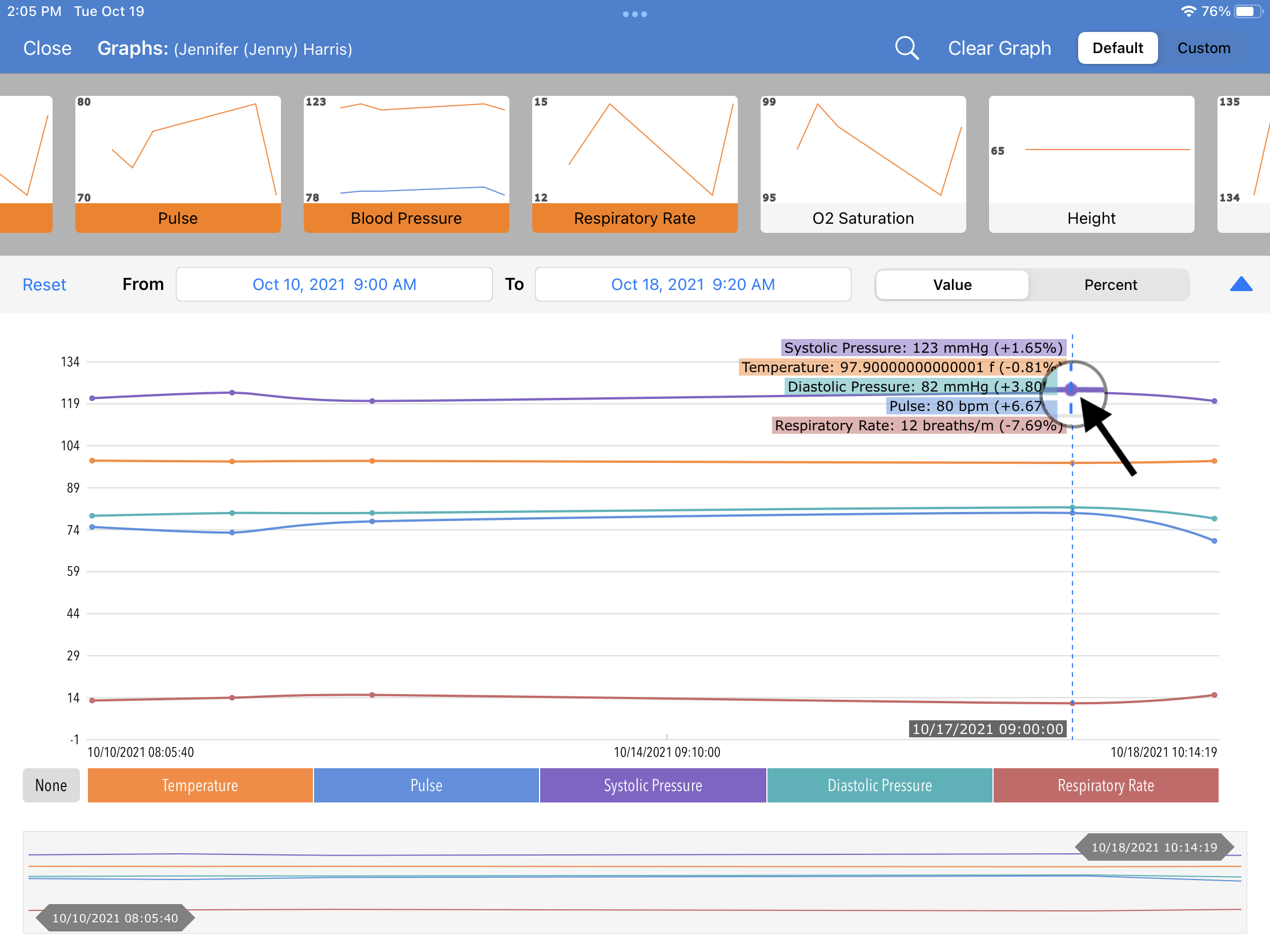The width and height of the screenshot is (1270, 952).
Task: Close the Graphs screen
Action: 47,48
